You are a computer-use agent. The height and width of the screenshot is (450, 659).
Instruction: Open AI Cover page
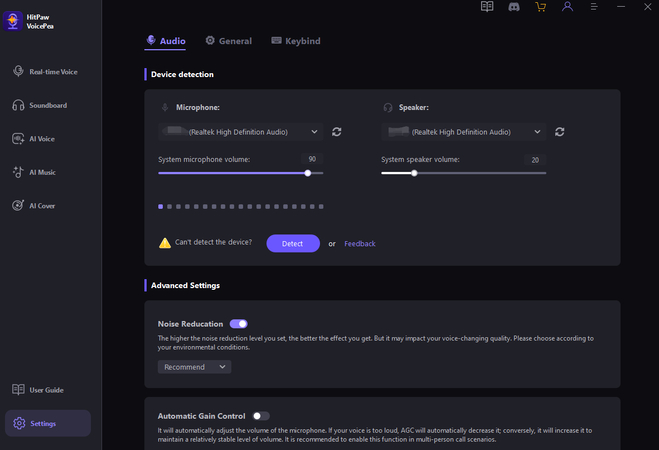41,205
